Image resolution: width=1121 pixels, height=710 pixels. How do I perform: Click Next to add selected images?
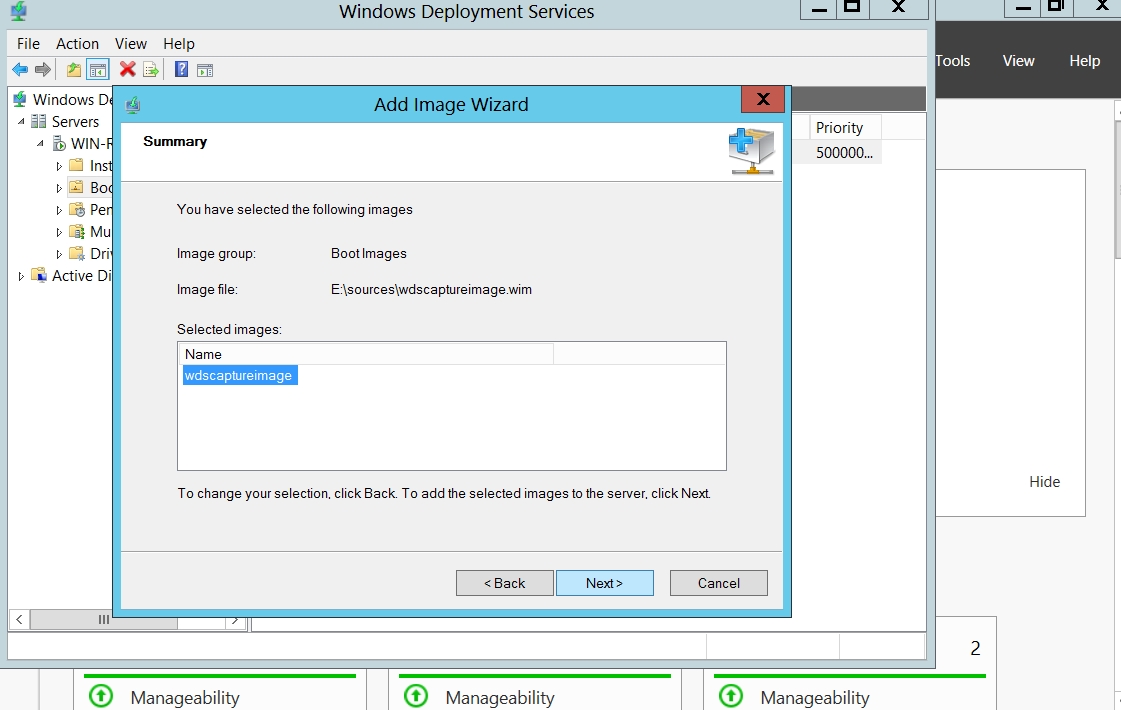[604, 583]
